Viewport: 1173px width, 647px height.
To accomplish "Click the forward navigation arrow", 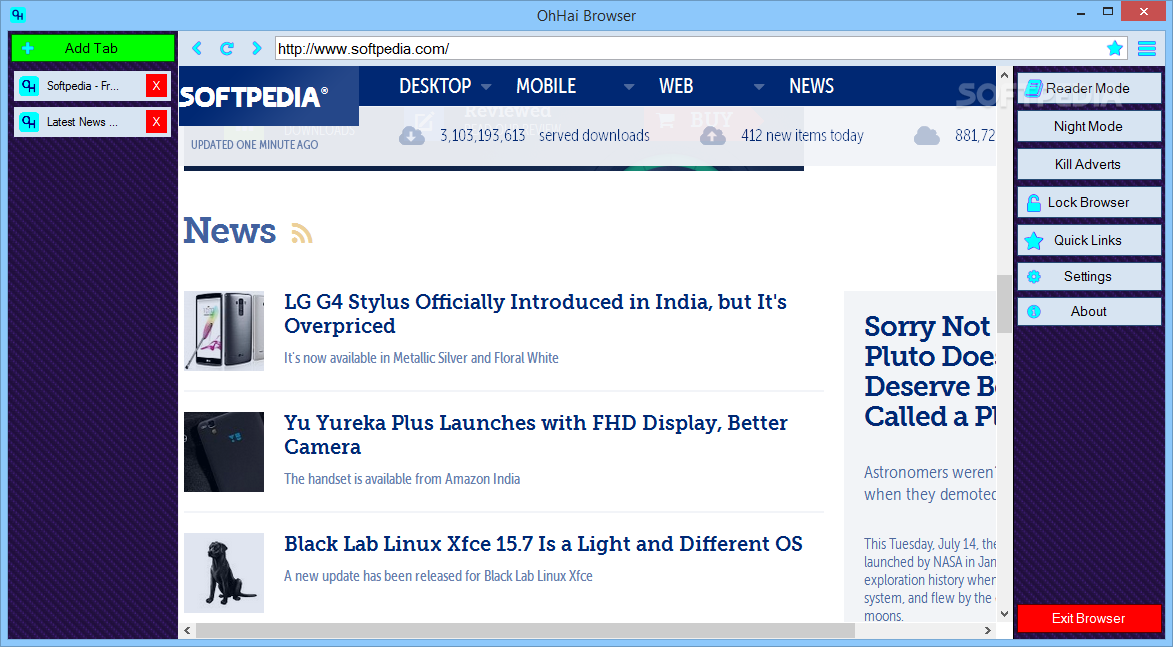I will (257, 49).
